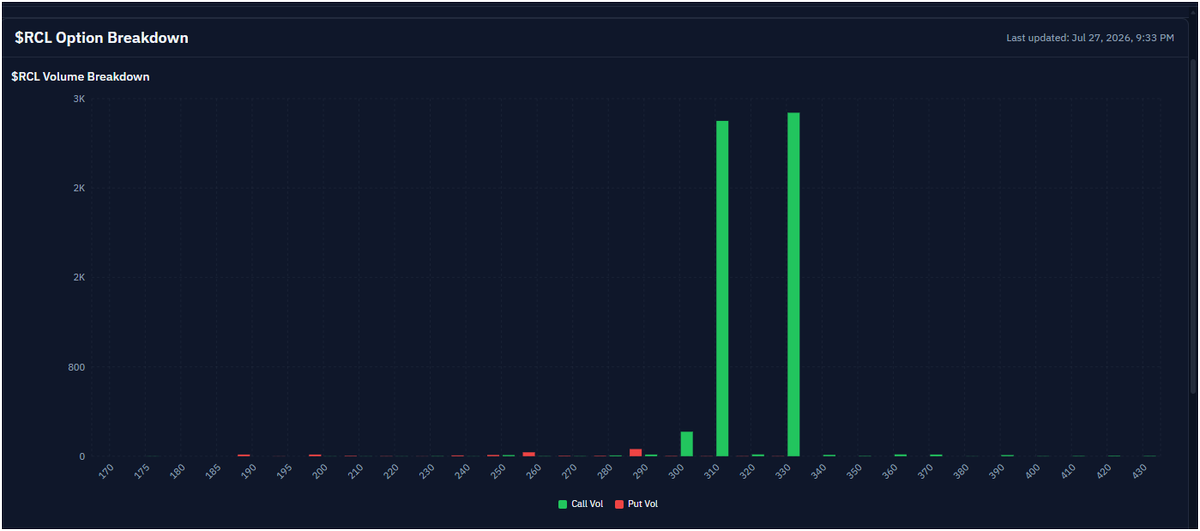
Task: Click the 0 label on the y-axis
Action: coord(82,456)
